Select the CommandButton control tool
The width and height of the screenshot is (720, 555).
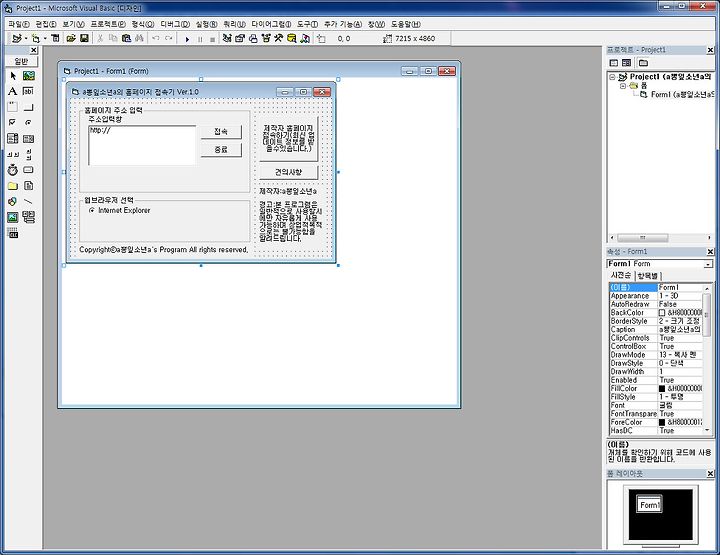28,107
